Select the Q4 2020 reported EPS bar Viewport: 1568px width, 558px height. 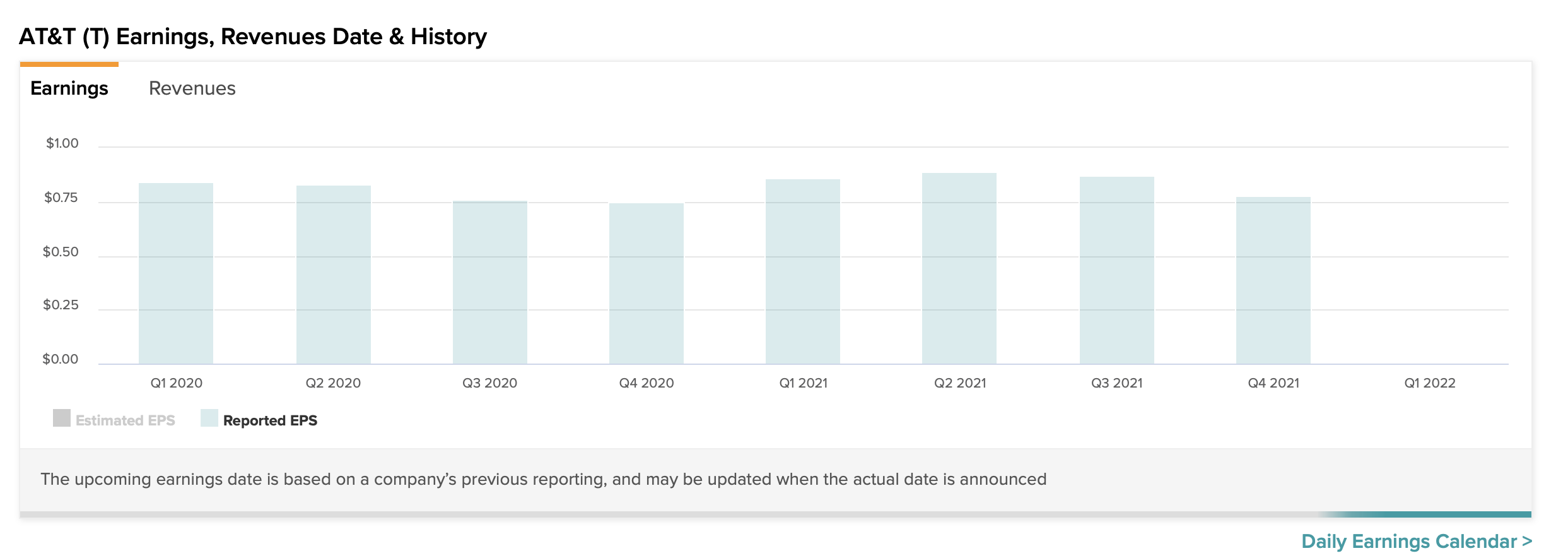(x=647, y=283)
